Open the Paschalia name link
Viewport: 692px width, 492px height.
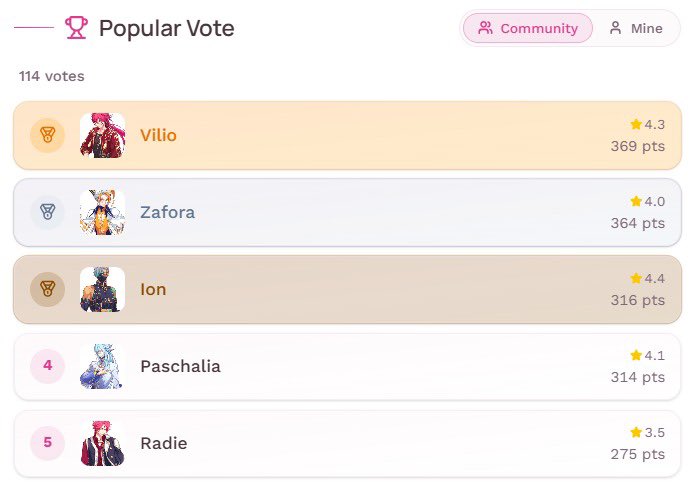pos(181,366)
